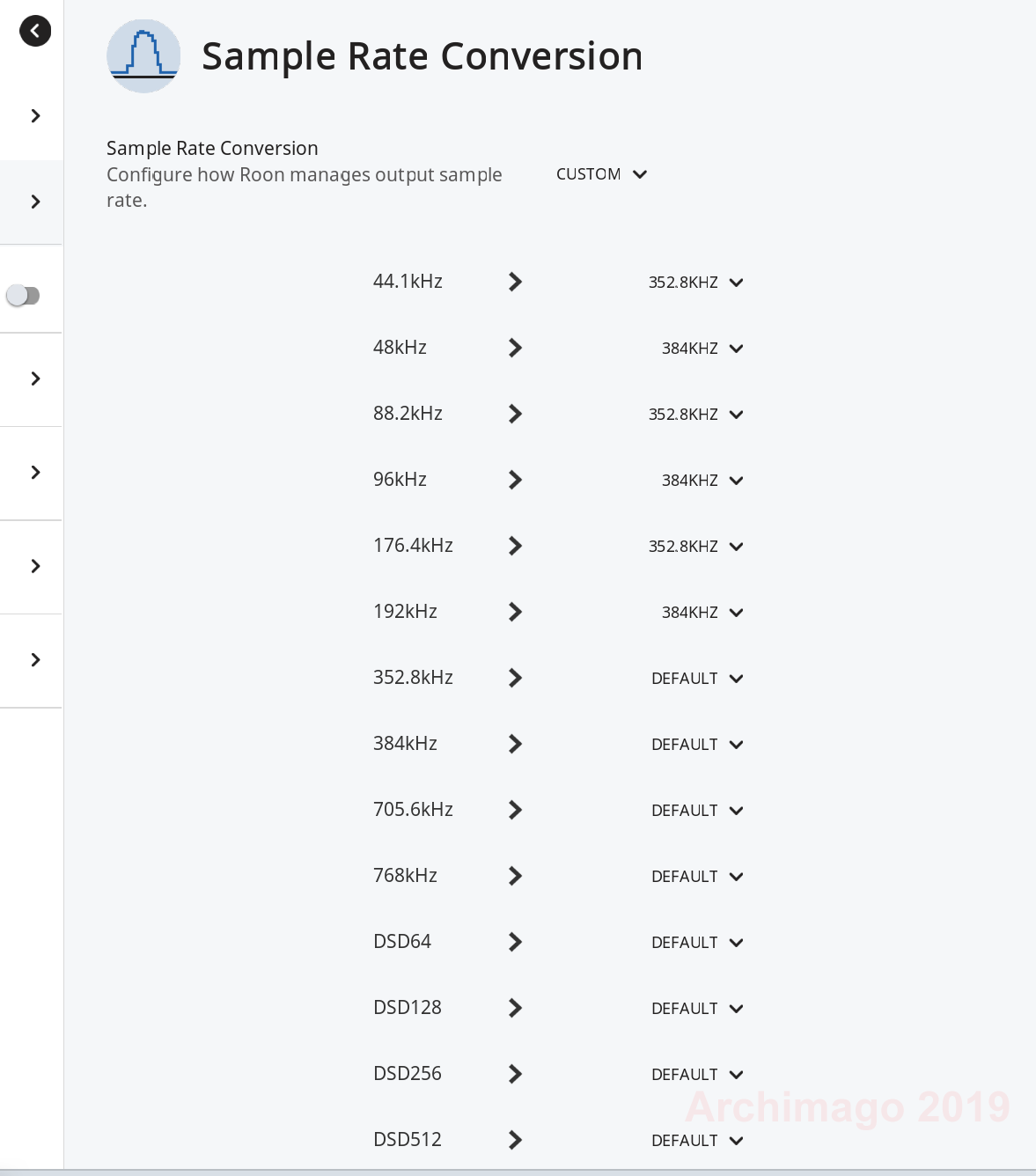Open the 48kHz output rate dropdown

point(702,349)
